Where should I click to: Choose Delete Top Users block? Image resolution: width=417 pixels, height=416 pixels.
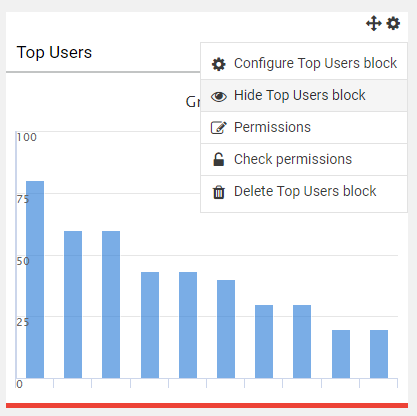(x=304, y=191)
